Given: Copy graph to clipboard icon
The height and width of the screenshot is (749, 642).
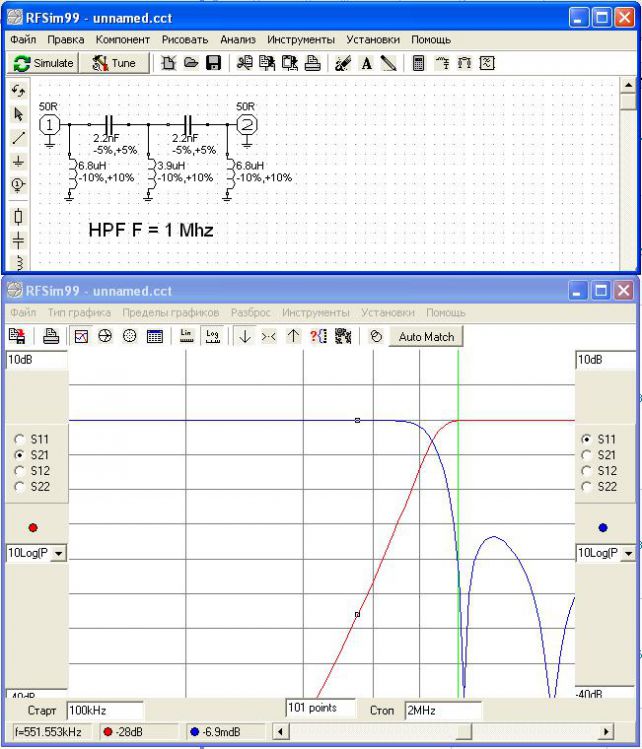Looking at the screenshot, I should (x=18, y=336).
